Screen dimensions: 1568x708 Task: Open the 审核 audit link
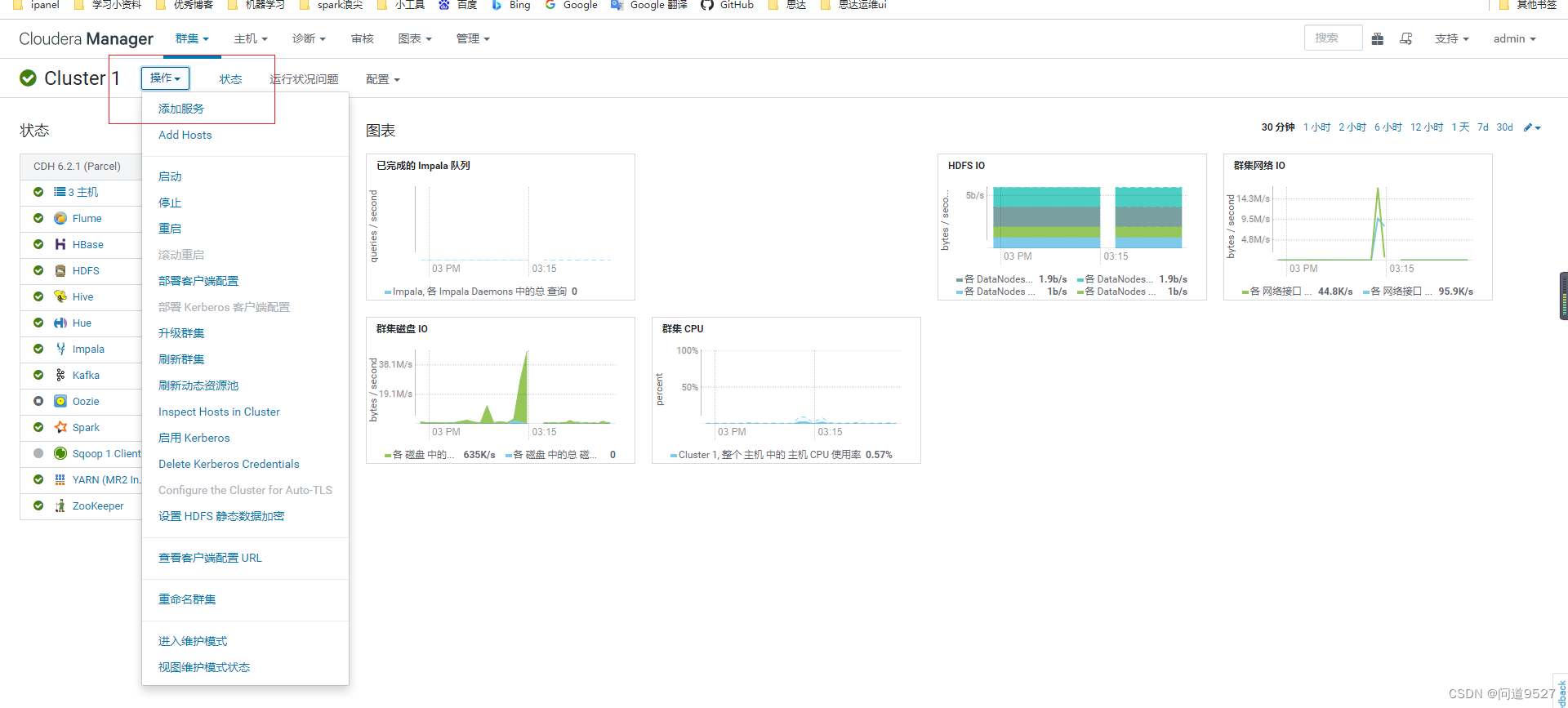point(363,38)
